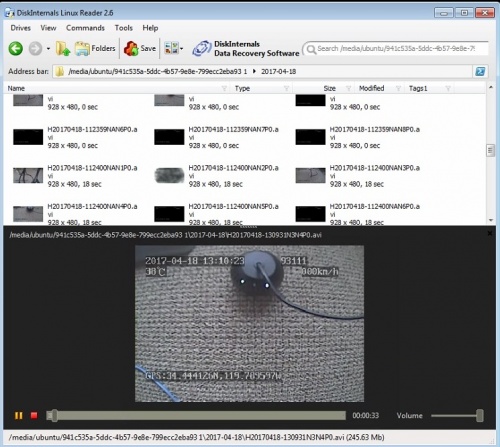Stop playback with the red stop button
The width and height of the screenshot is (500, 447).
[34, 415]
